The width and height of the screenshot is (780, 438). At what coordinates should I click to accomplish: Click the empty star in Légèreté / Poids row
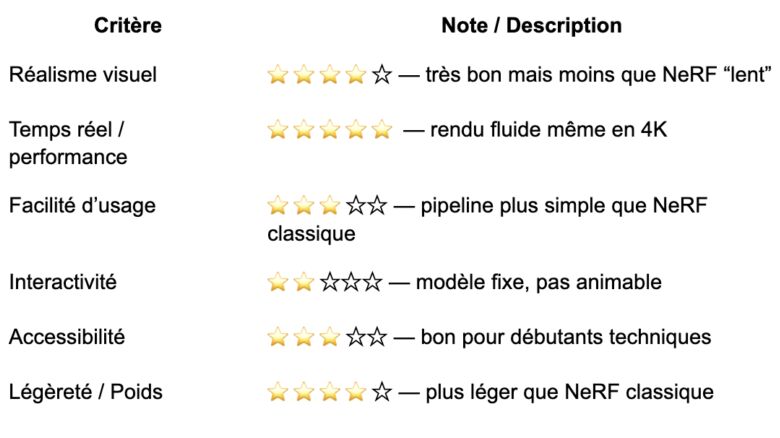coord(381,392)
